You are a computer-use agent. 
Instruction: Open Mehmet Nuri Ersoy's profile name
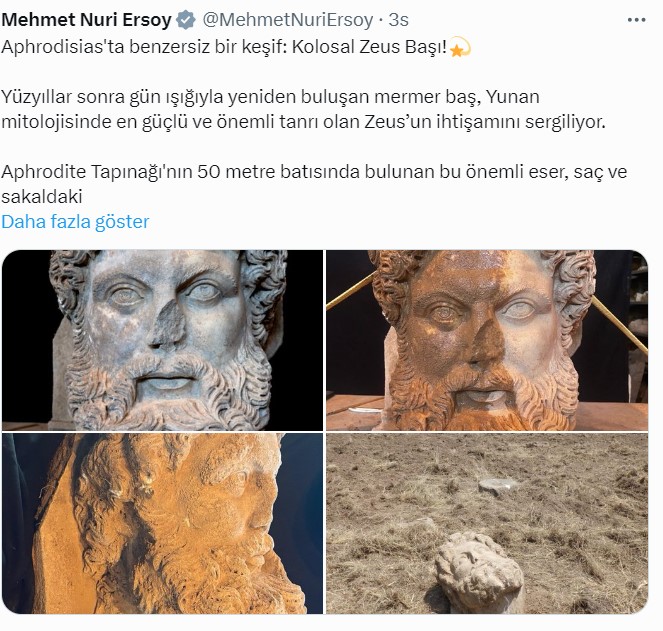(86, 20)
